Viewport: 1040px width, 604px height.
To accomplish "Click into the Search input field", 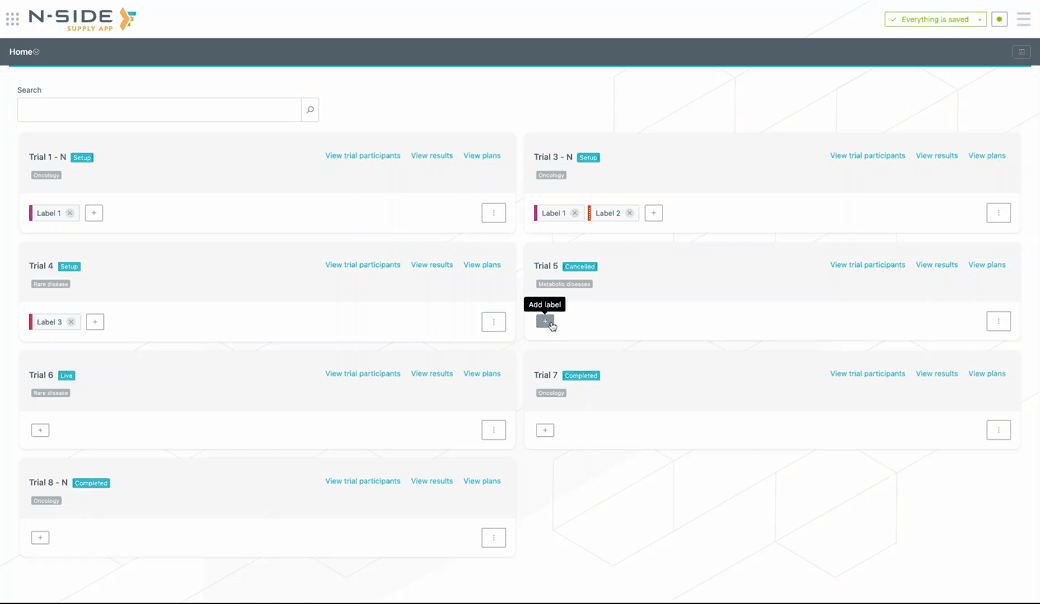I will pos(159,110).
